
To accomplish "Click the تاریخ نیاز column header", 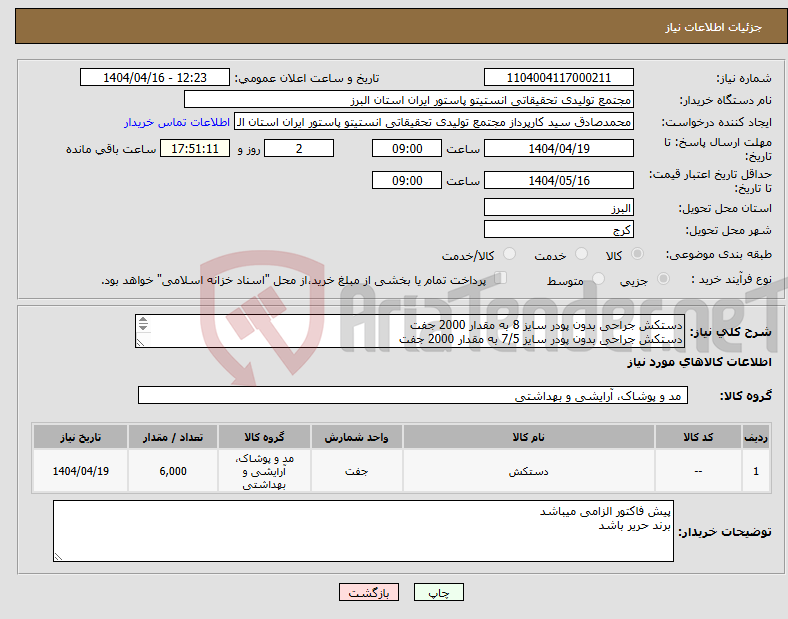I will 80,437.
